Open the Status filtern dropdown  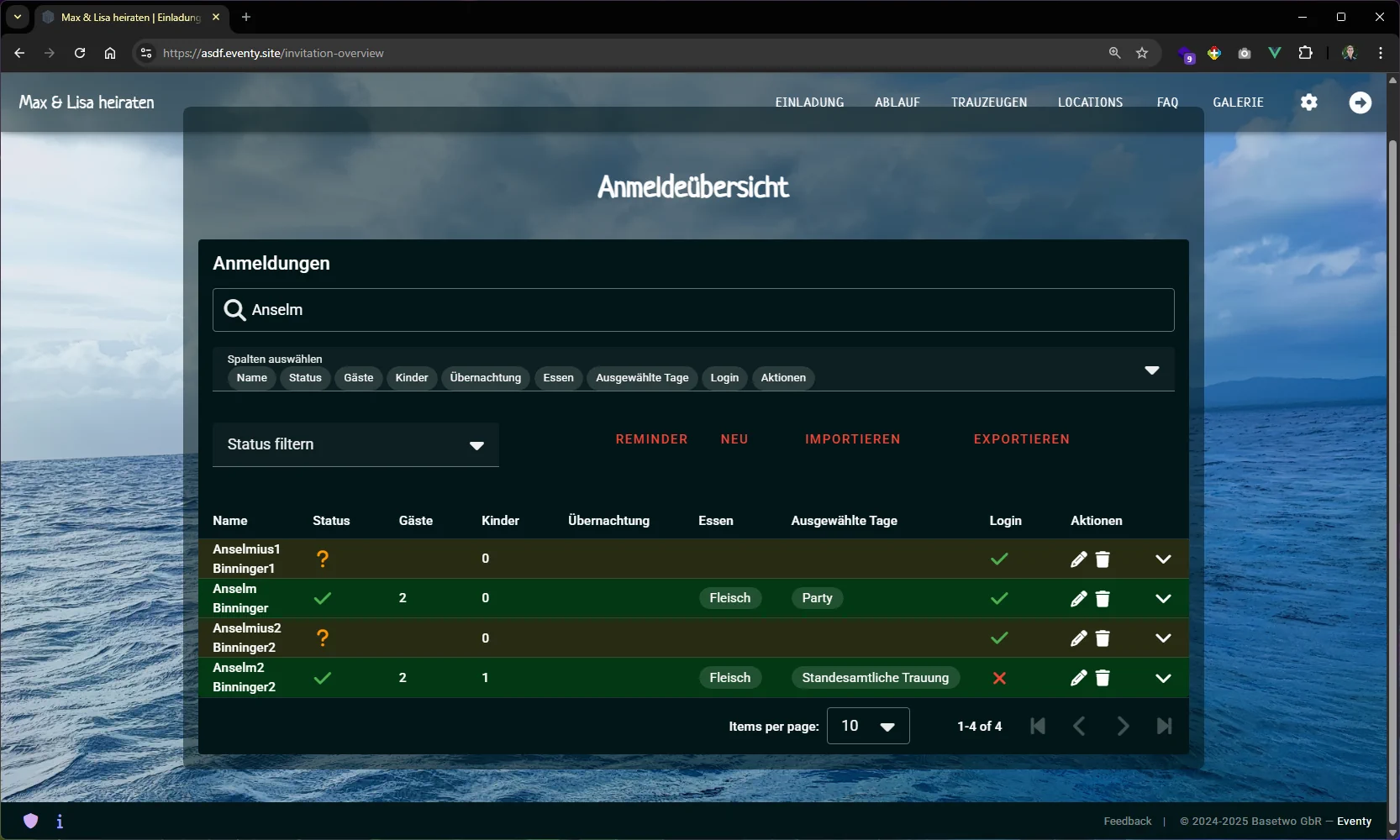355,444
